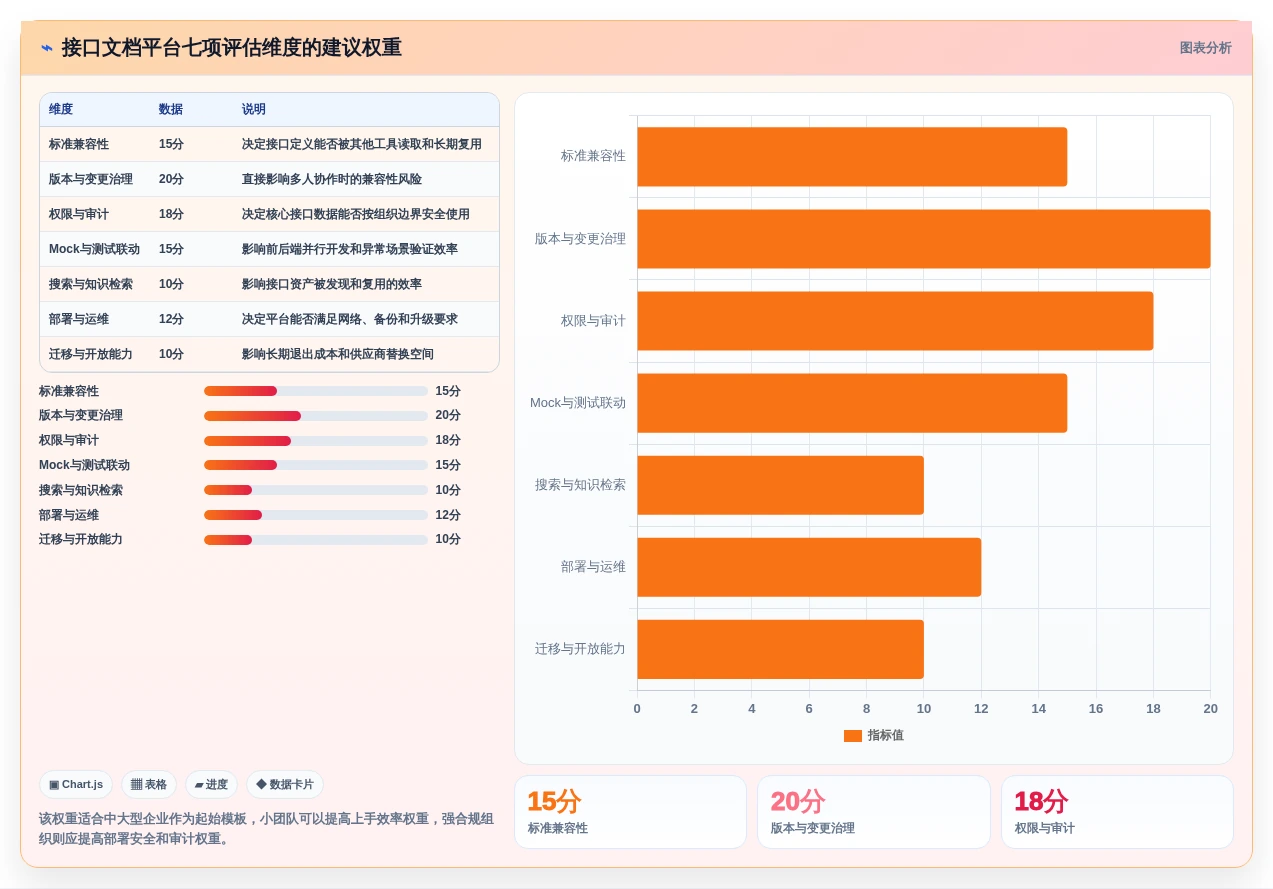Click the 部署与运维 bar in chart
1273x889 pixels.
point(809,567)
